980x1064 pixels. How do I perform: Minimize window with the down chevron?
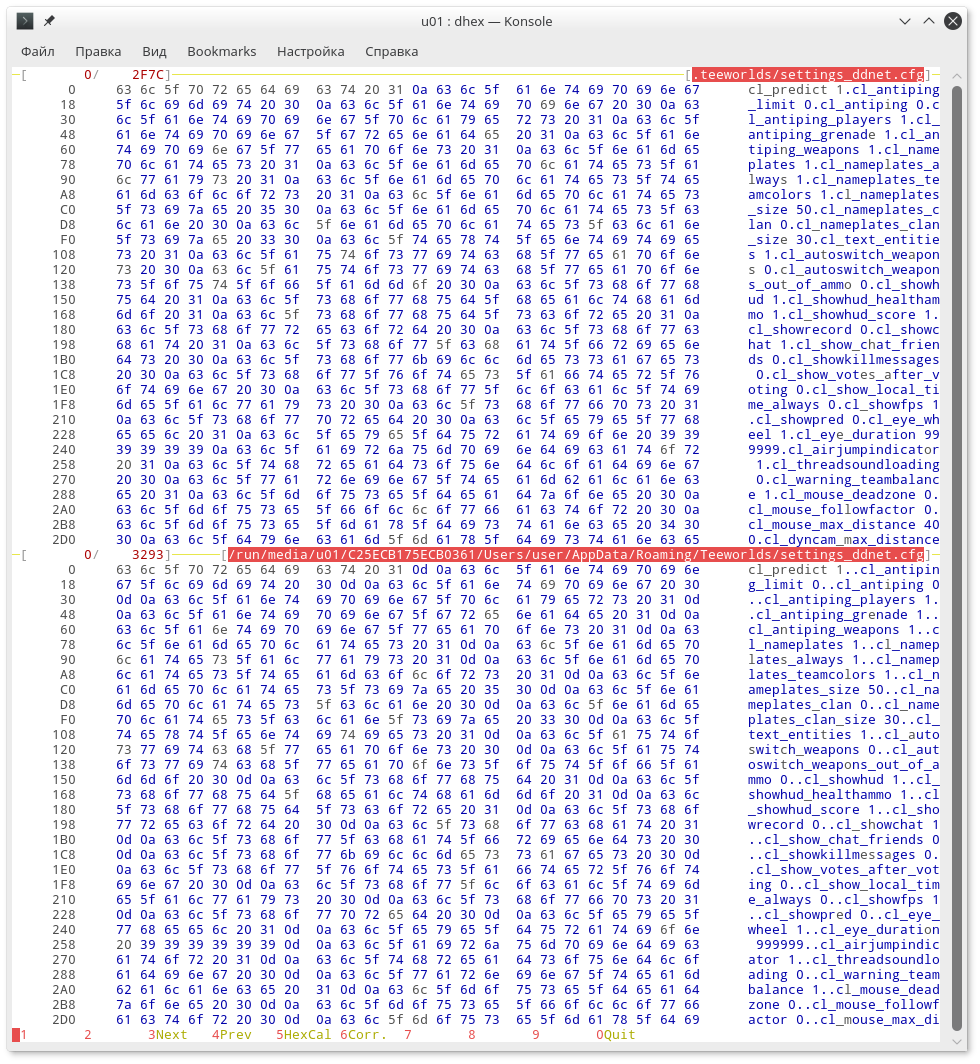click(x=904, y=21)
